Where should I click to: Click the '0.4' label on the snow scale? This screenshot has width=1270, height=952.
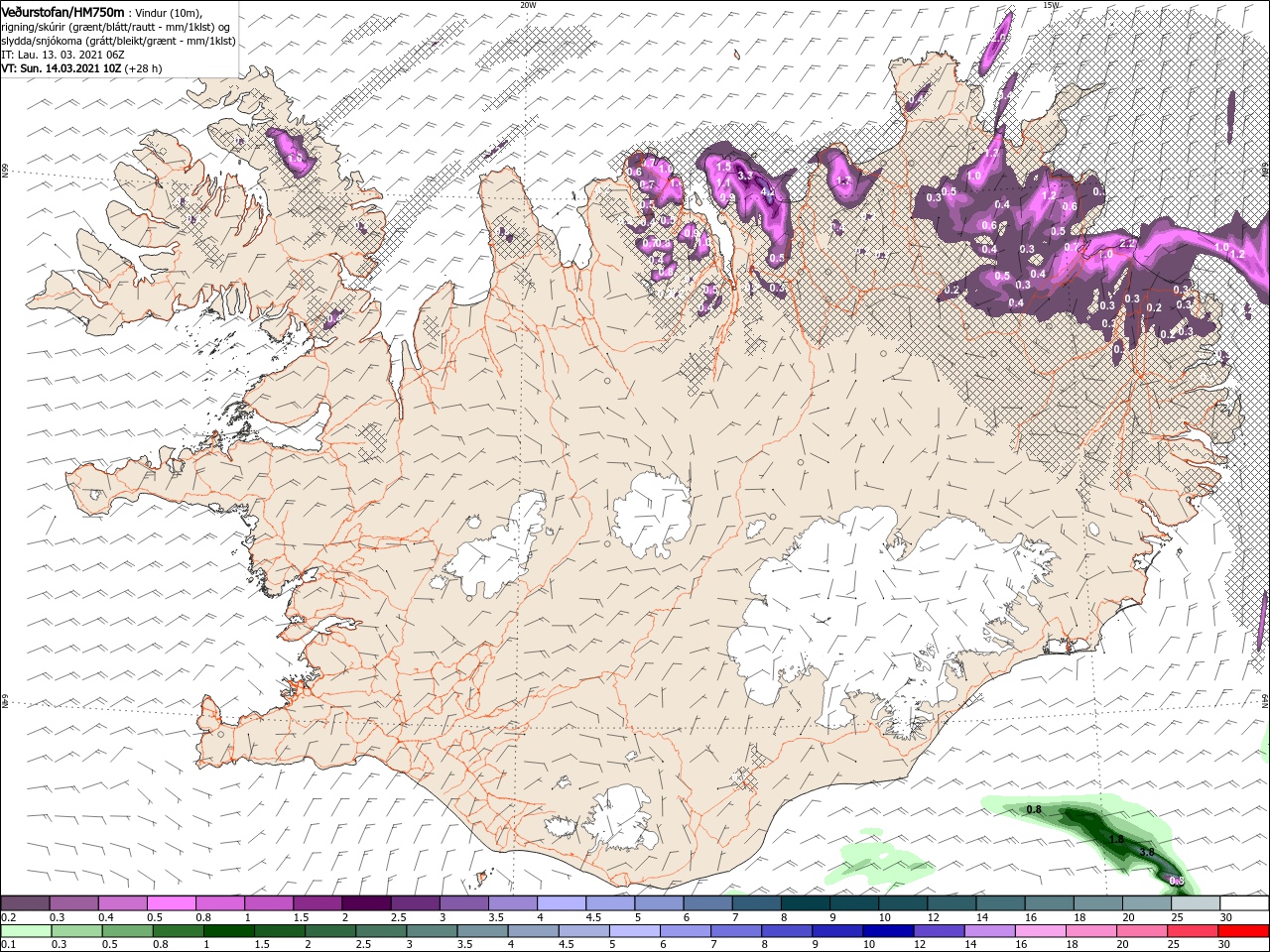(105, 917)
